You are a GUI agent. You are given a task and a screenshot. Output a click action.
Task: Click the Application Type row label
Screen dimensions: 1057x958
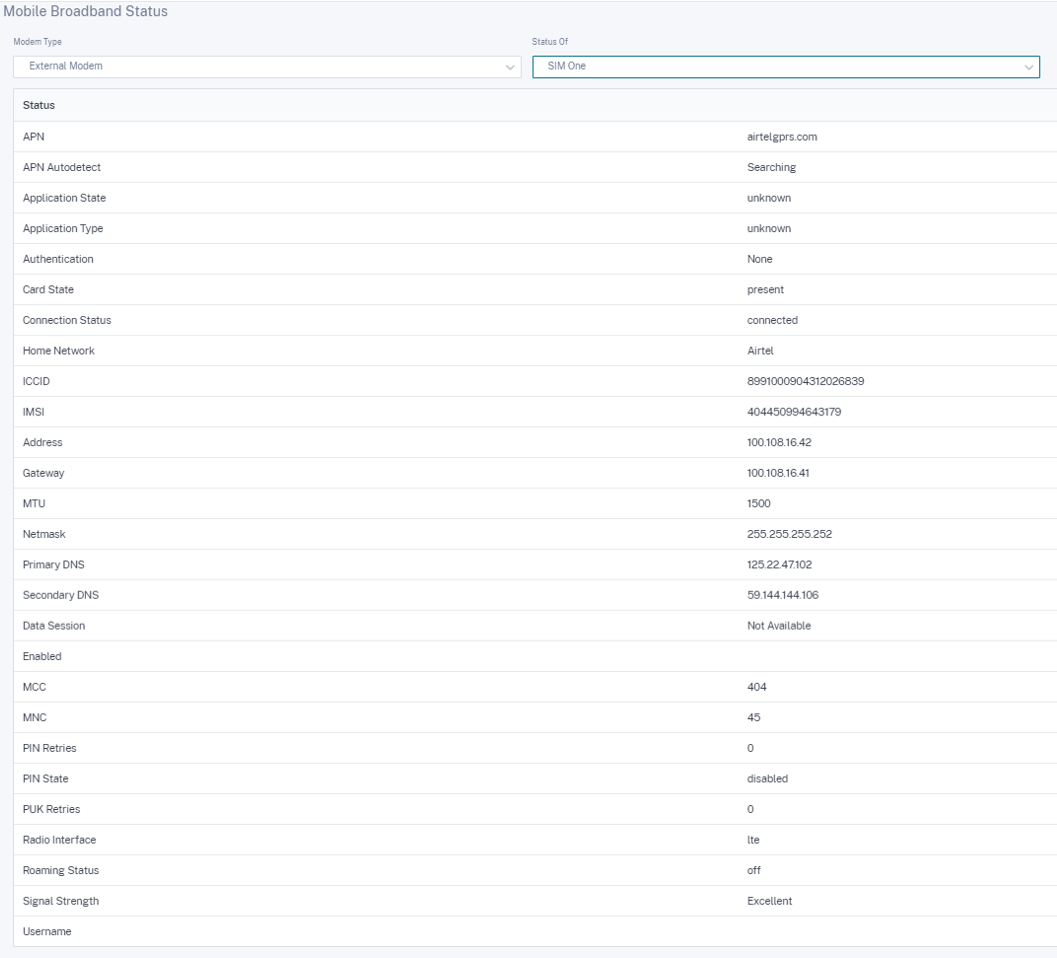[63, 229]
